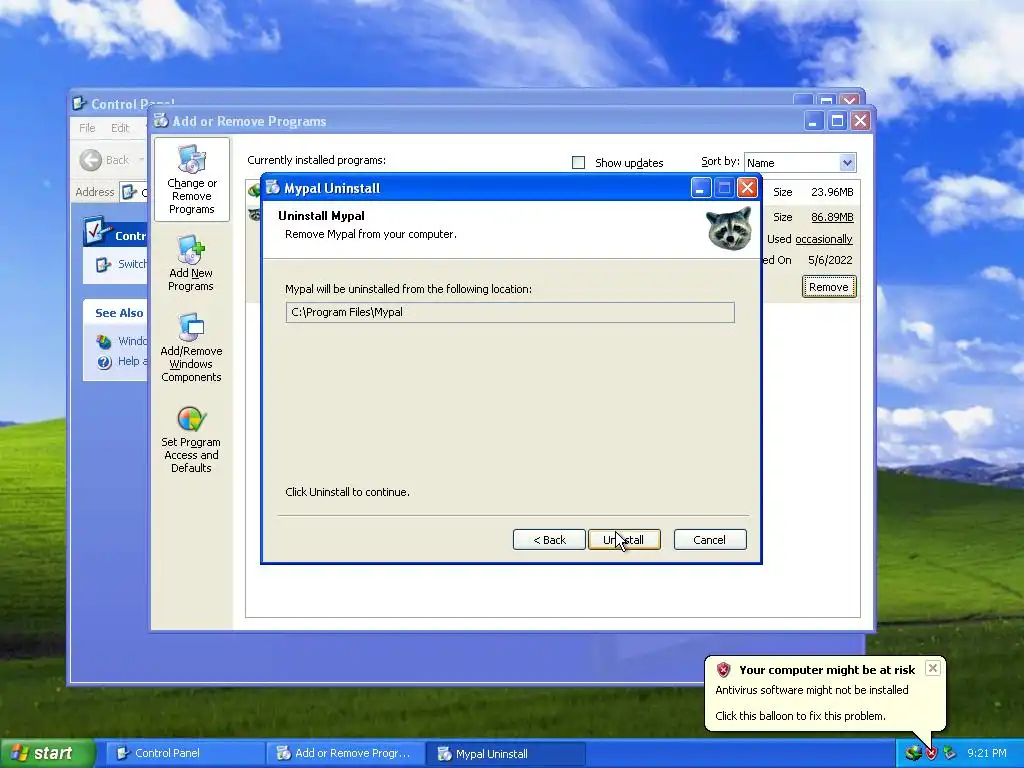
Task: Click the rightmost tray icon beside the clock
Action: pos(950,753)
